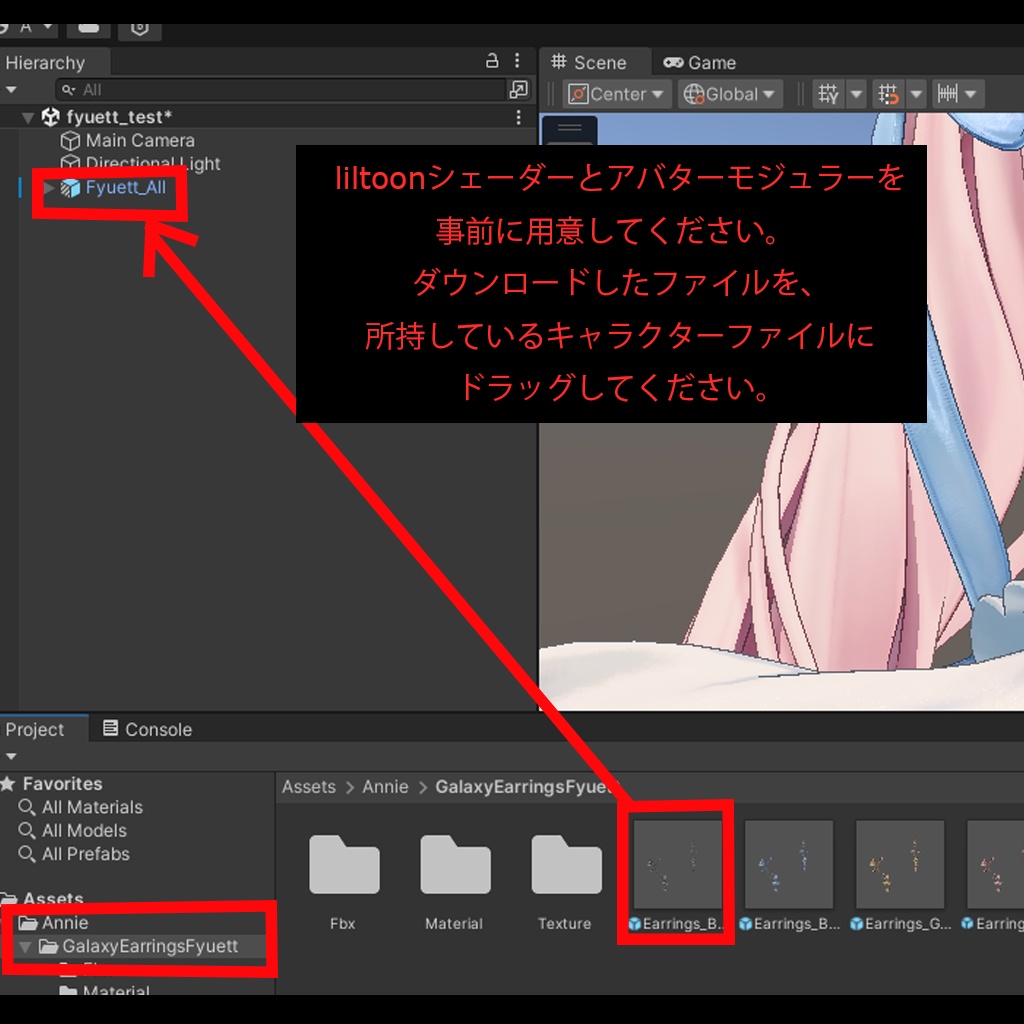
Task: Click the Hierarchy search field
Action: [x=281, y=89]
